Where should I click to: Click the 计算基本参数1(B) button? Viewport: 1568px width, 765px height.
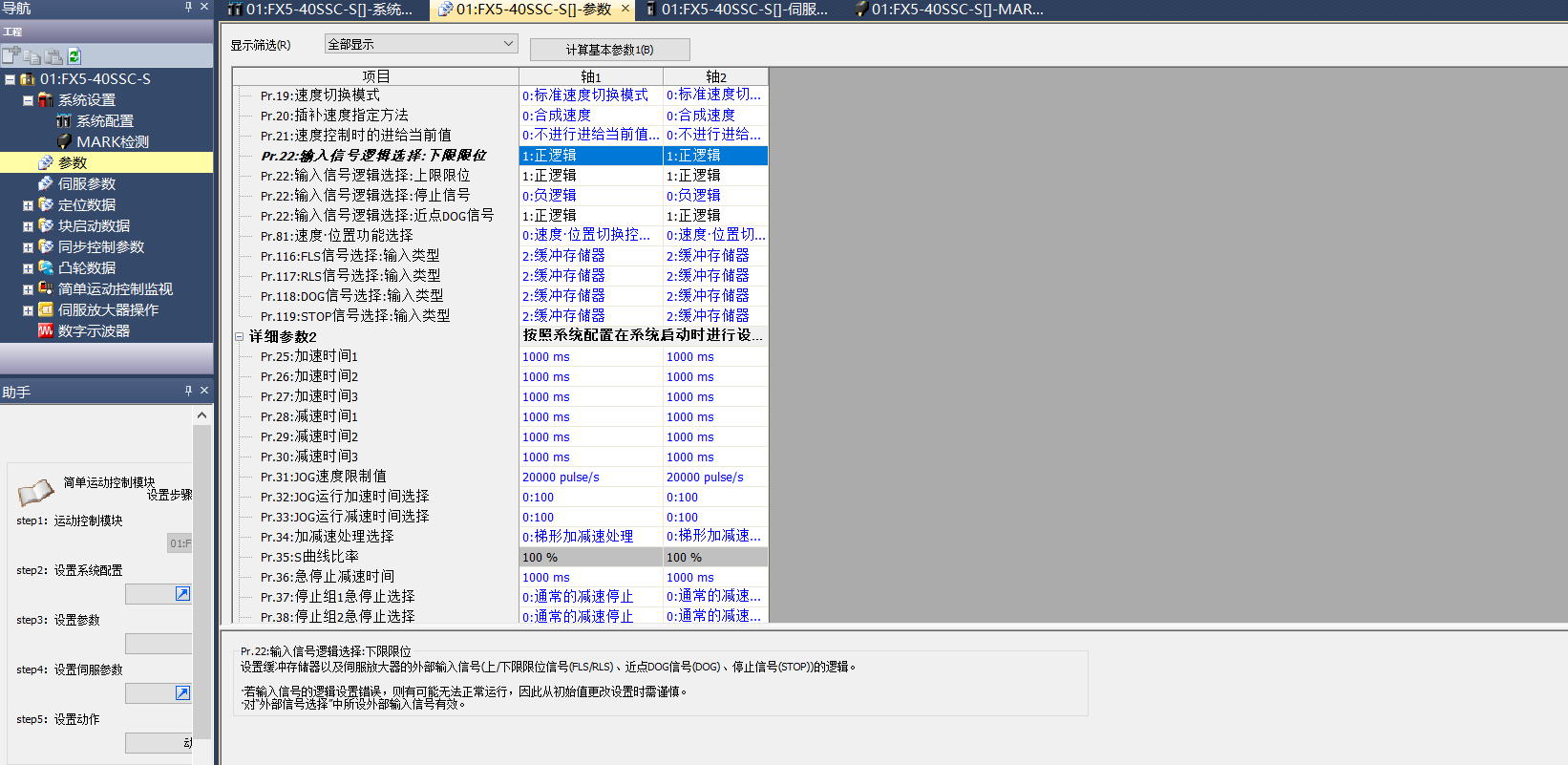coord(609,50)
